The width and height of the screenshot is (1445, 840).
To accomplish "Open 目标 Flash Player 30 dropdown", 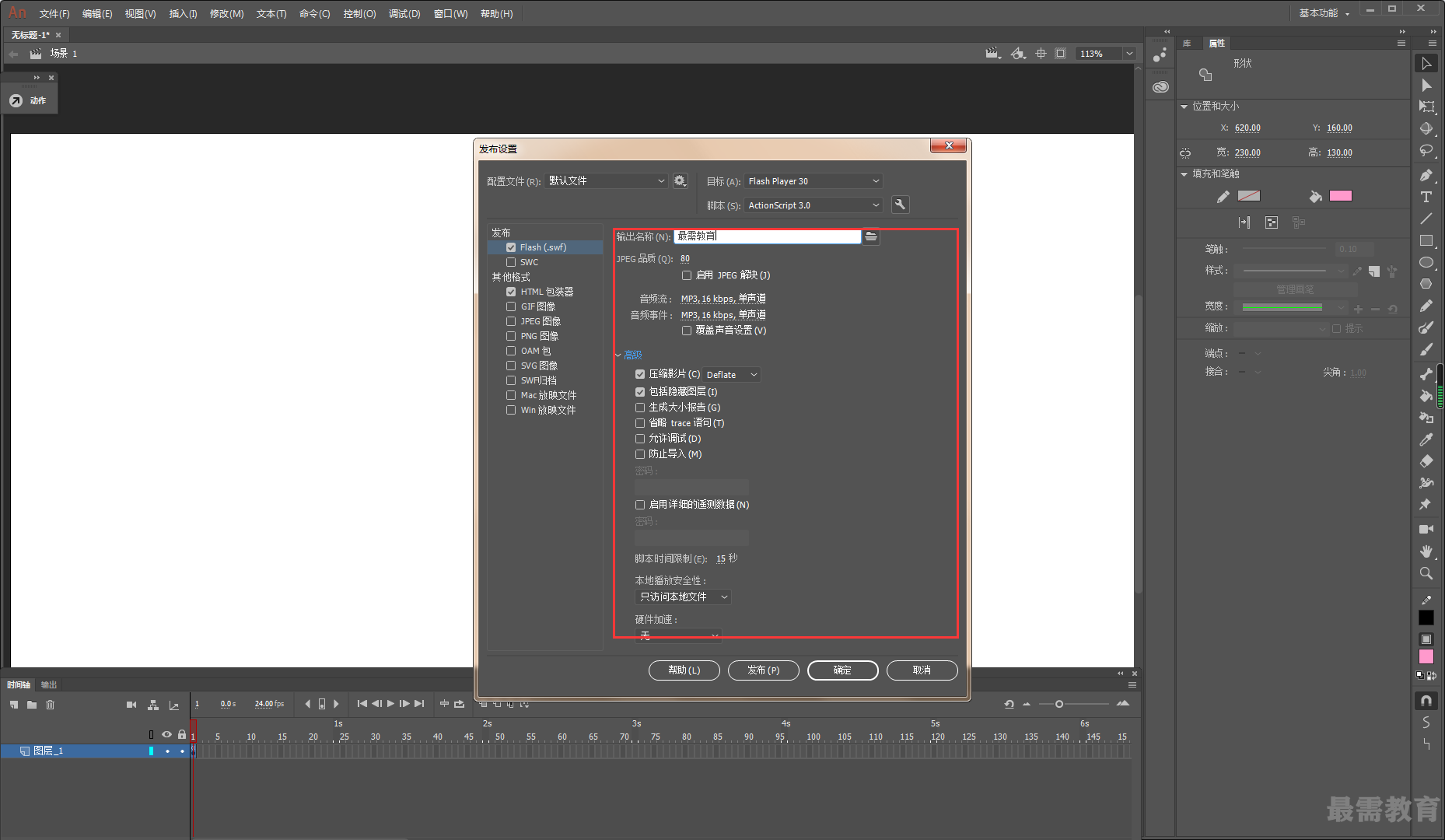I will click(x=813, y=181).
